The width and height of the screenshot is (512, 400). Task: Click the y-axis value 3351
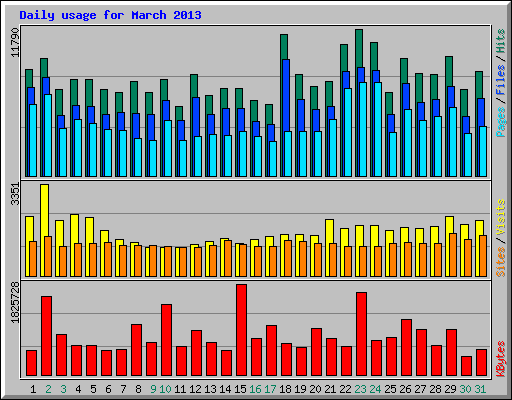(x=15, y=194)
